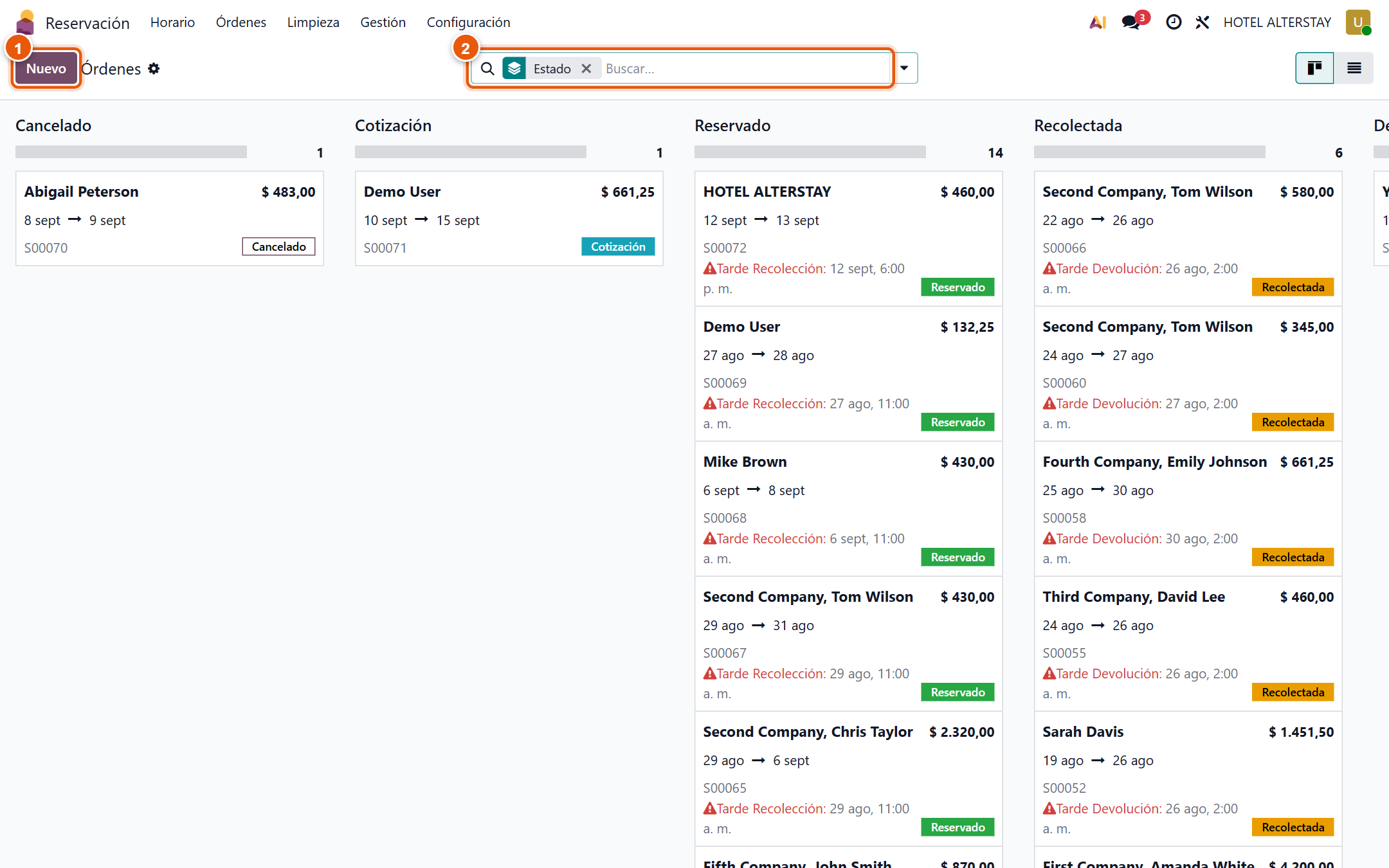Click the Reservado column progress bar
The image size is (1389, 868).
point(810,152)
